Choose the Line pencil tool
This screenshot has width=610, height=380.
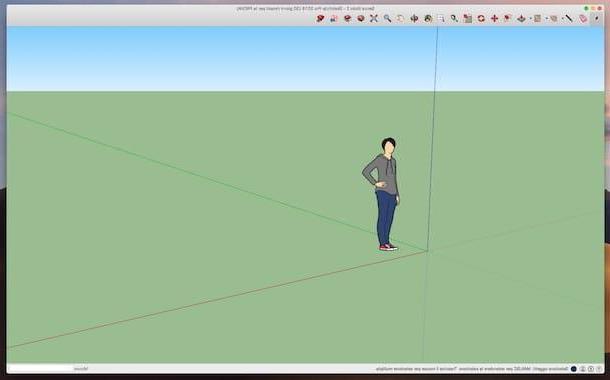coord(568,18)
